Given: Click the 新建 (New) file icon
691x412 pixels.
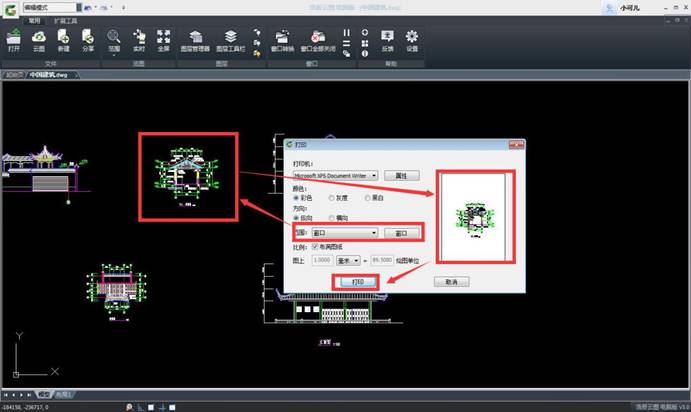Looking at the screenshot, I should point(64,39).
